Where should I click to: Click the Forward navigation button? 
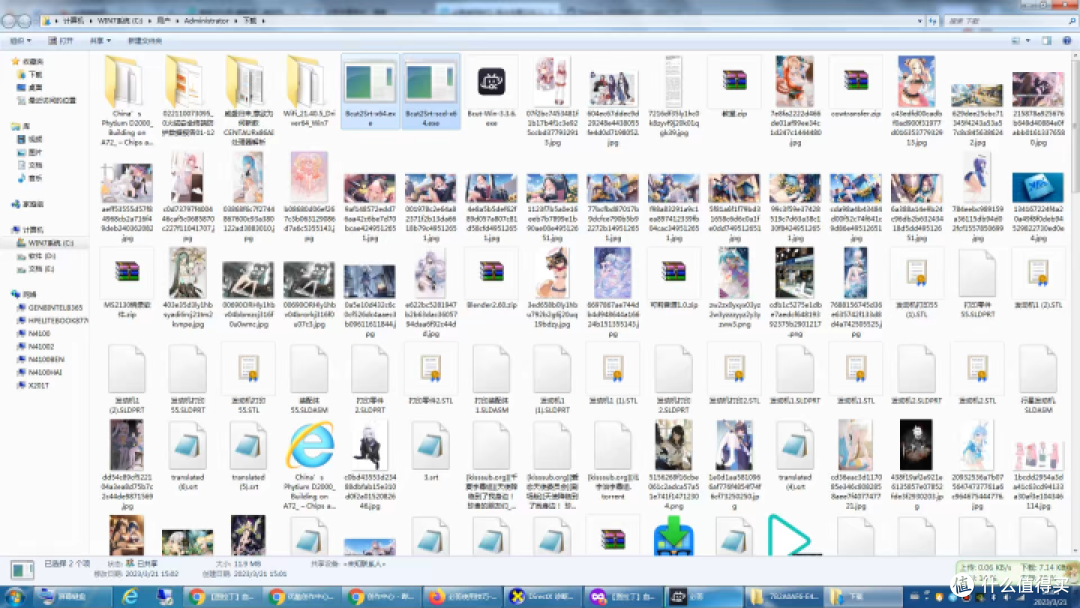coord(24,21)
